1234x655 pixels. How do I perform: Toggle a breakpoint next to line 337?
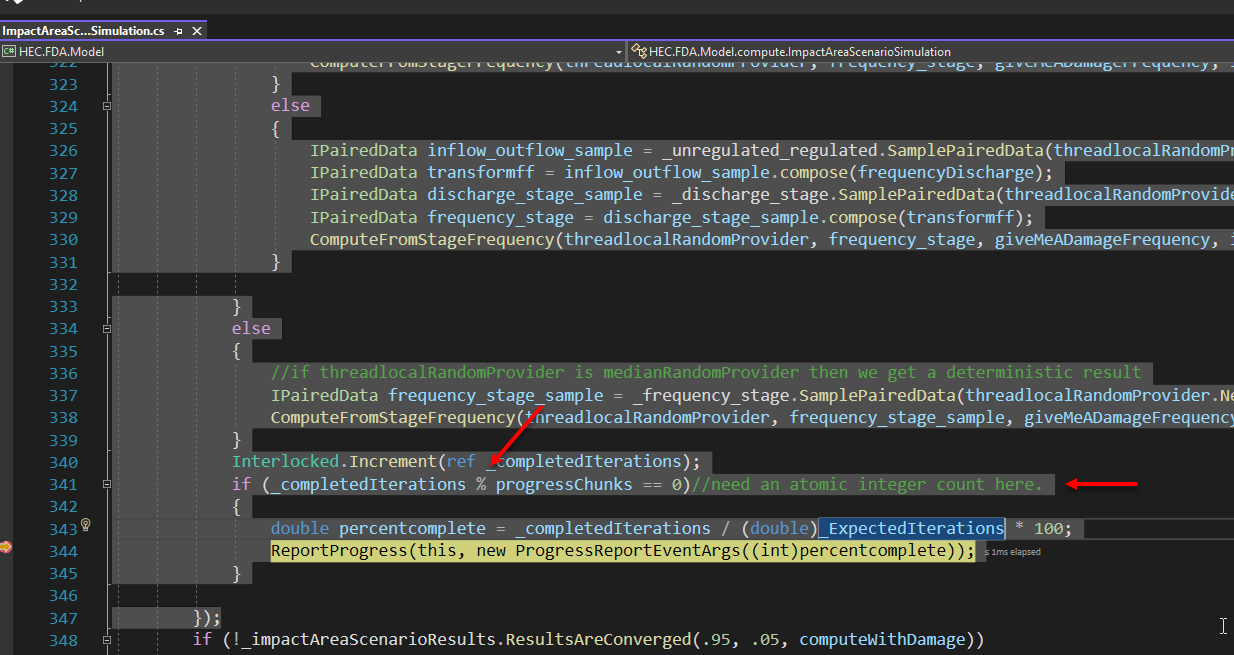pyautogui.click(x=7, y=395)
